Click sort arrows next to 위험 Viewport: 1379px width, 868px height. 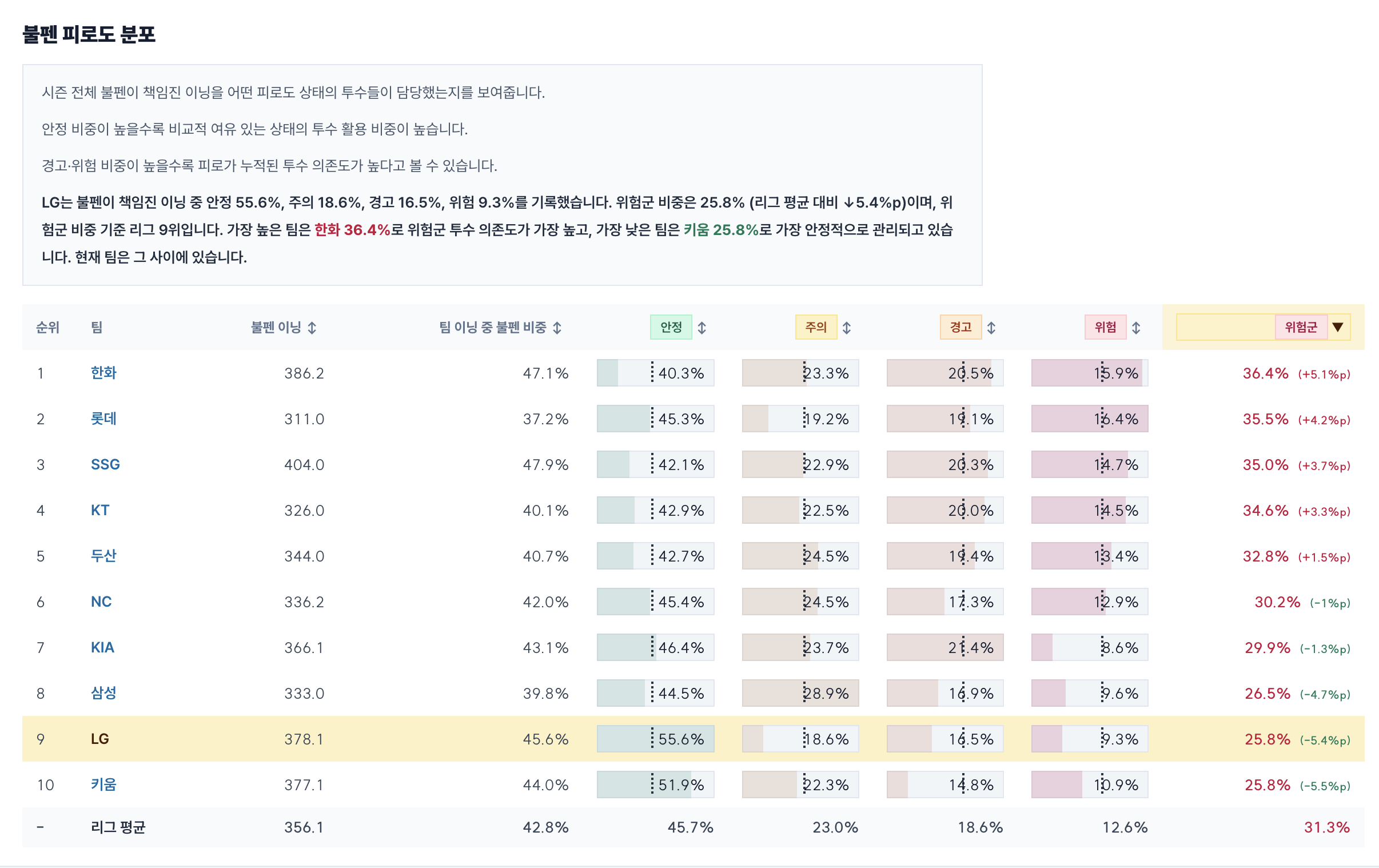pos(1136,328)
